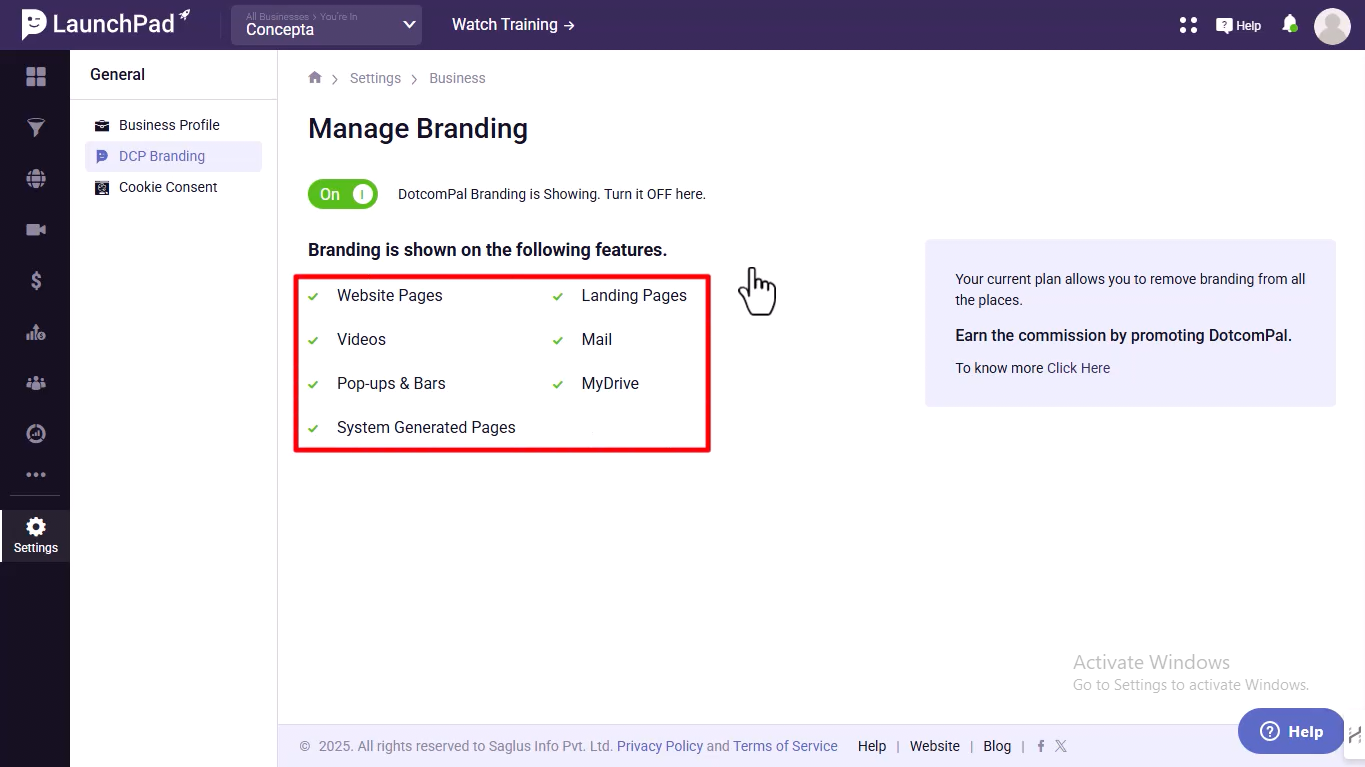Click the floating Help button

pos(1291,731)
